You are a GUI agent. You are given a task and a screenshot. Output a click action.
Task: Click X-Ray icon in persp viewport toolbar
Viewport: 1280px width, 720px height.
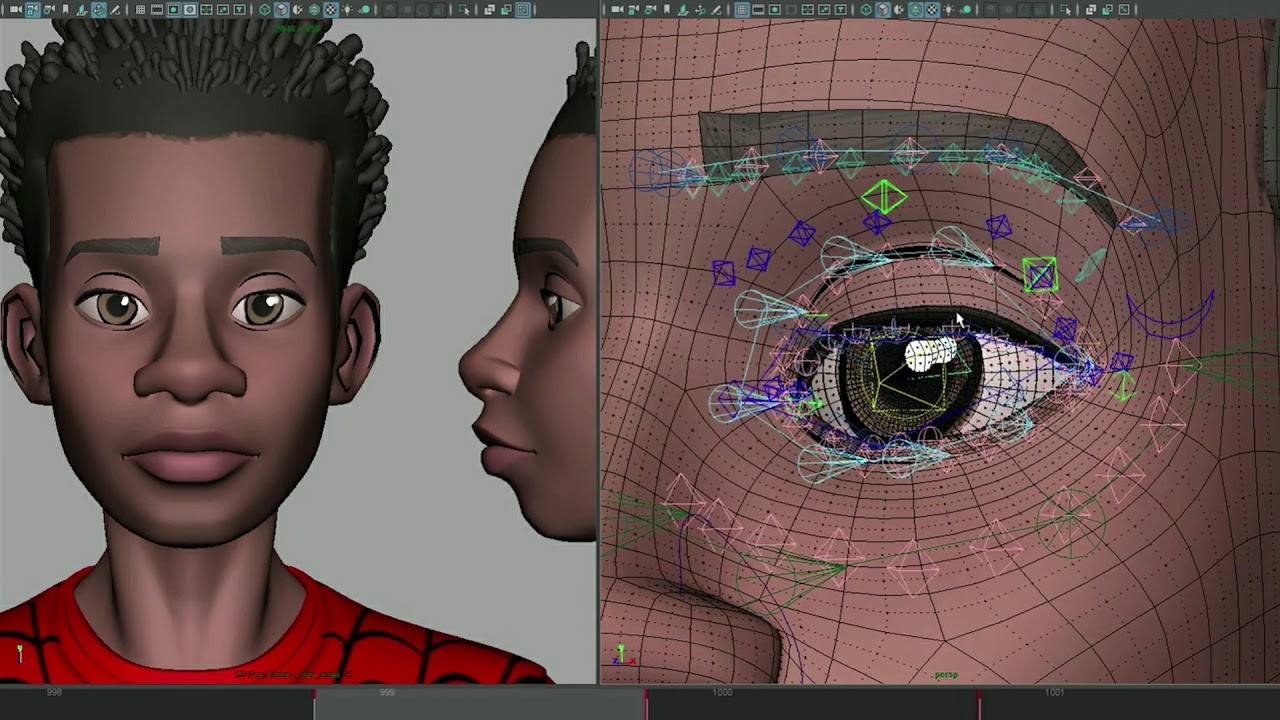[1091, 10]
